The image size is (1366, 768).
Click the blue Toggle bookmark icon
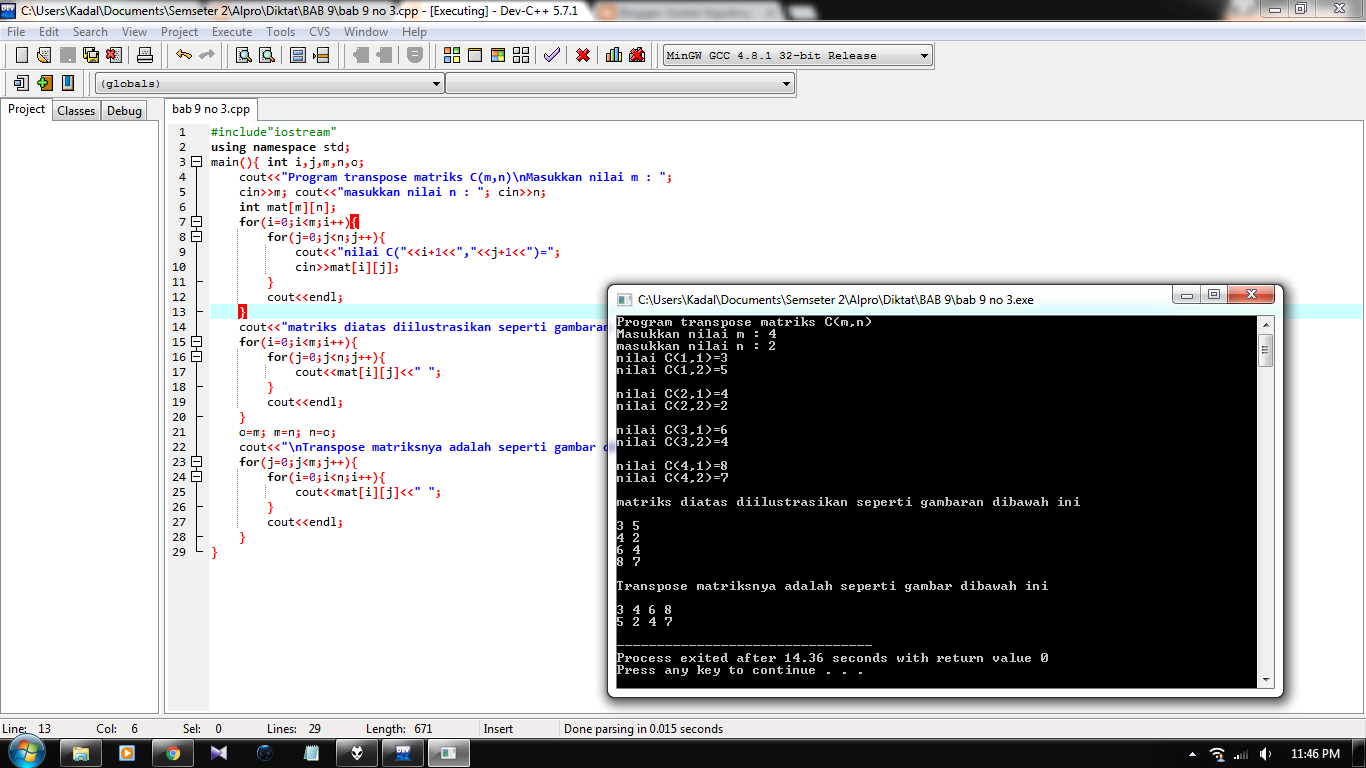coord(67,83)
